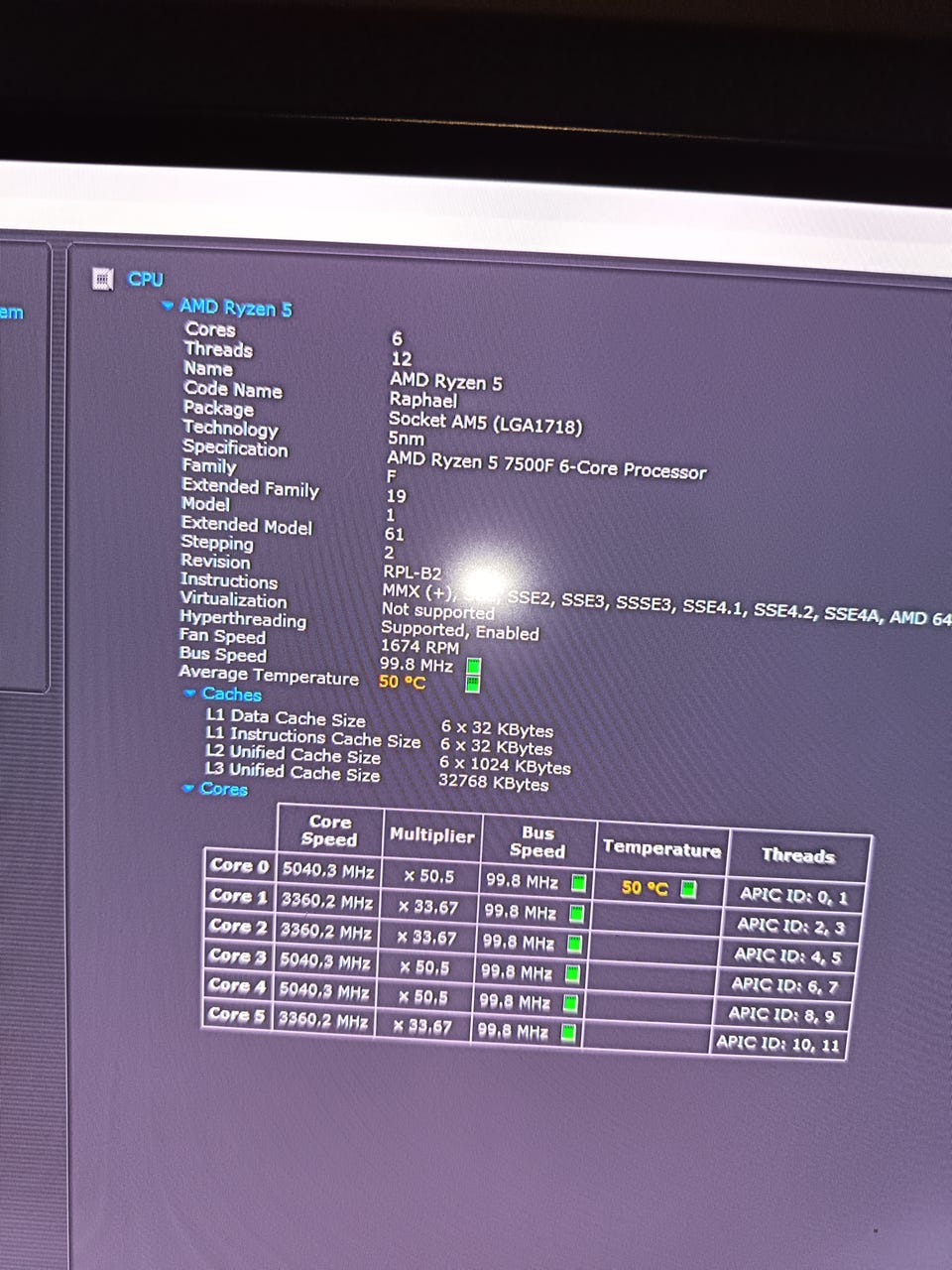Click the Core Speed column header
Viewport: 952px width, 1270px height.
coord(329,829)
